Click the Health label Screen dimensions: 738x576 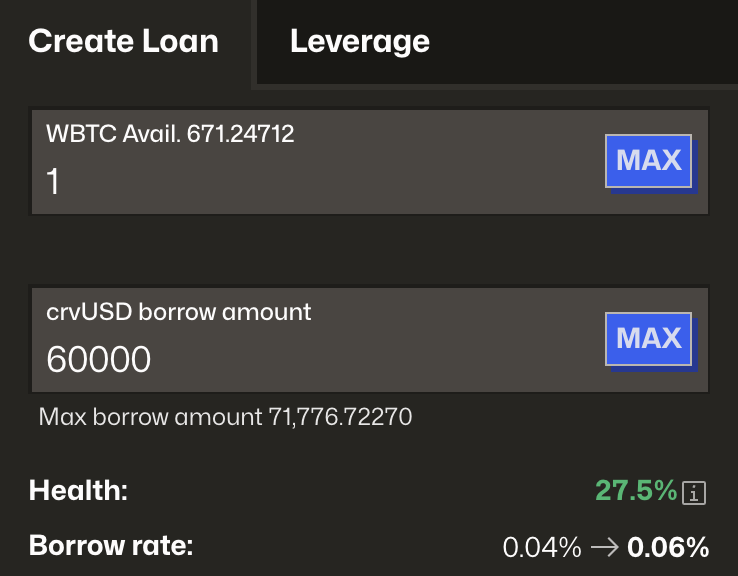(x=79, y=490)
